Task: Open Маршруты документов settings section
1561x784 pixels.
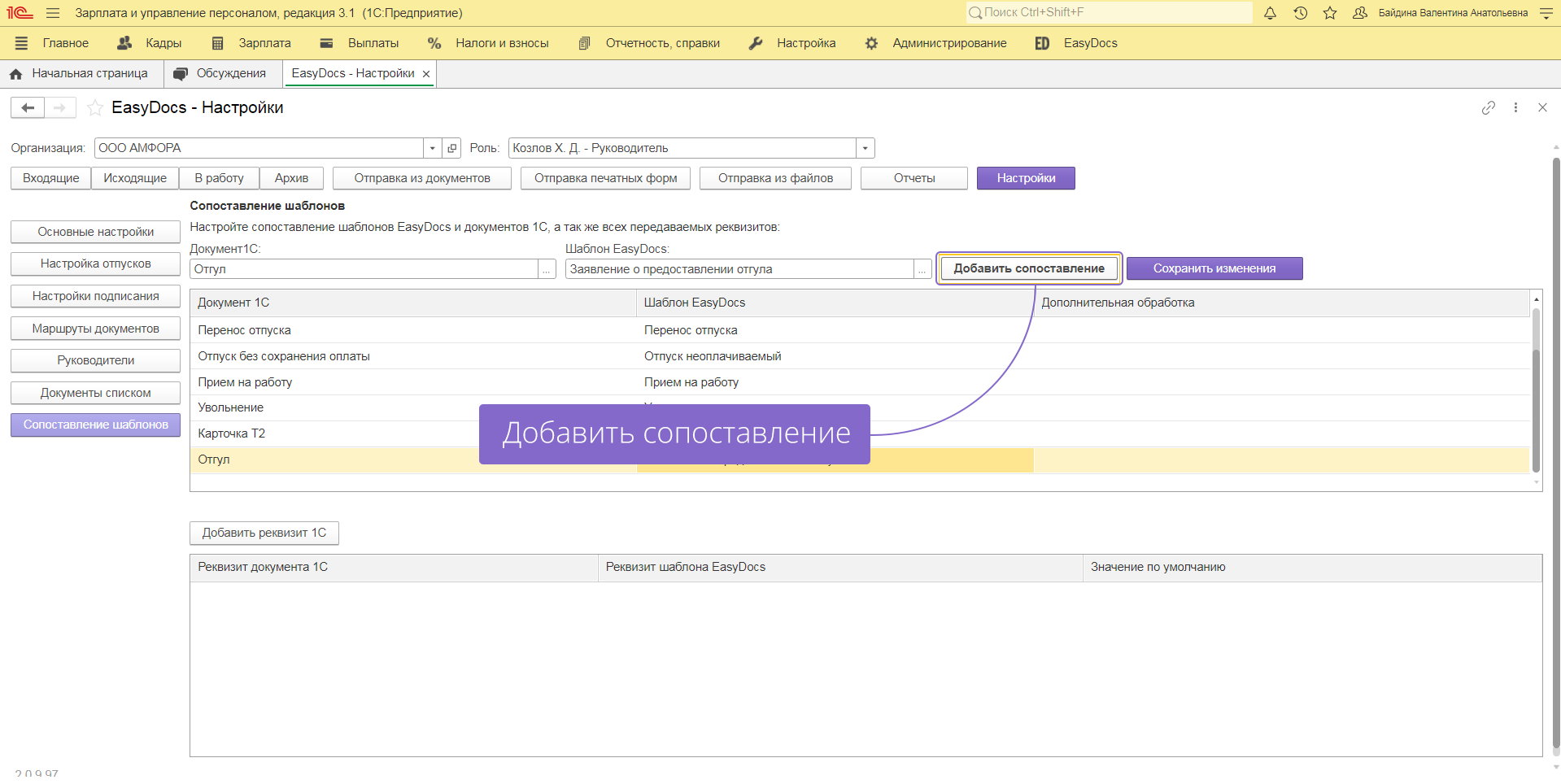Action: coord(95,329)
